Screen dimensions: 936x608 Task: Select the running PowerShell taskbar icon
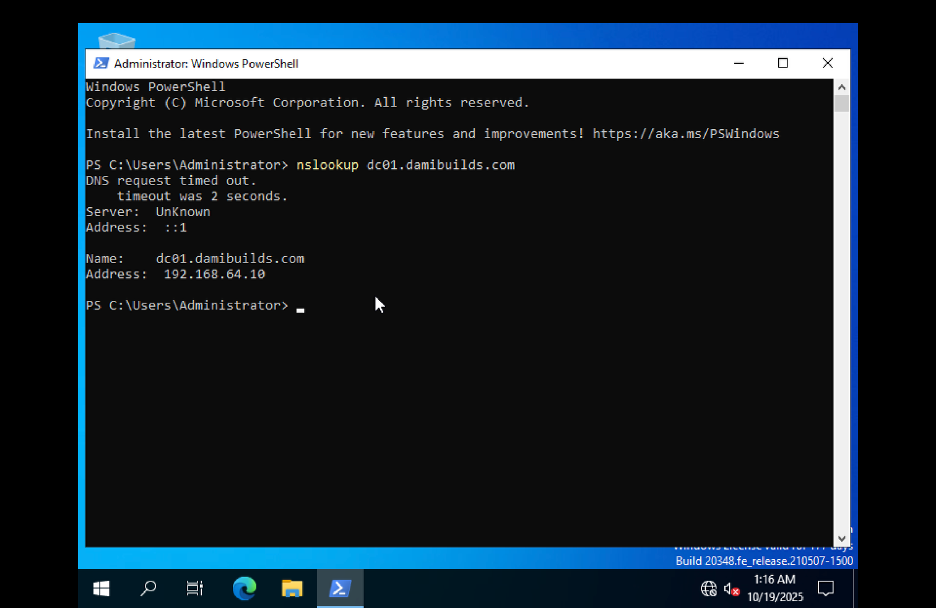340,588
